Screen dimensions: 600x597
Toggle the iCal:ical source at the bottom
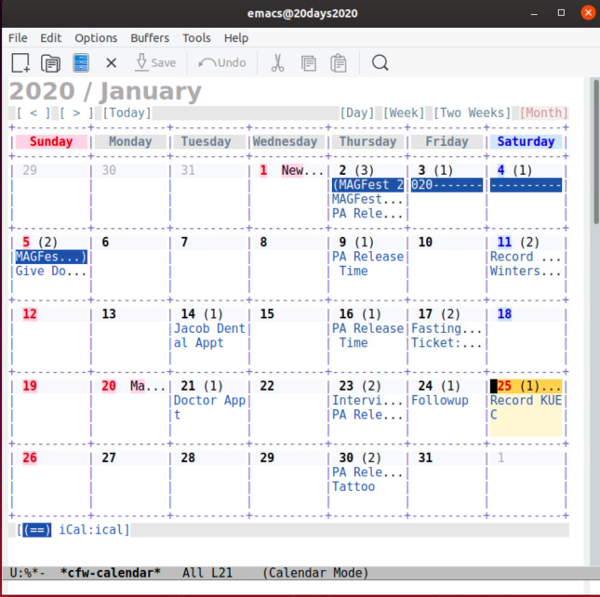(x=92, y=529)
